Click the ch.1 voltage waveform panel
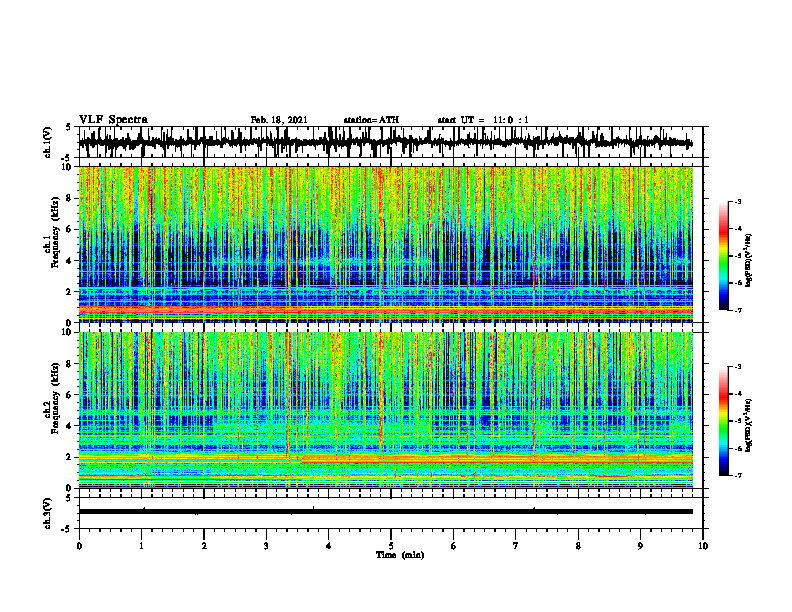792x612 pixels. coord(390,142)
